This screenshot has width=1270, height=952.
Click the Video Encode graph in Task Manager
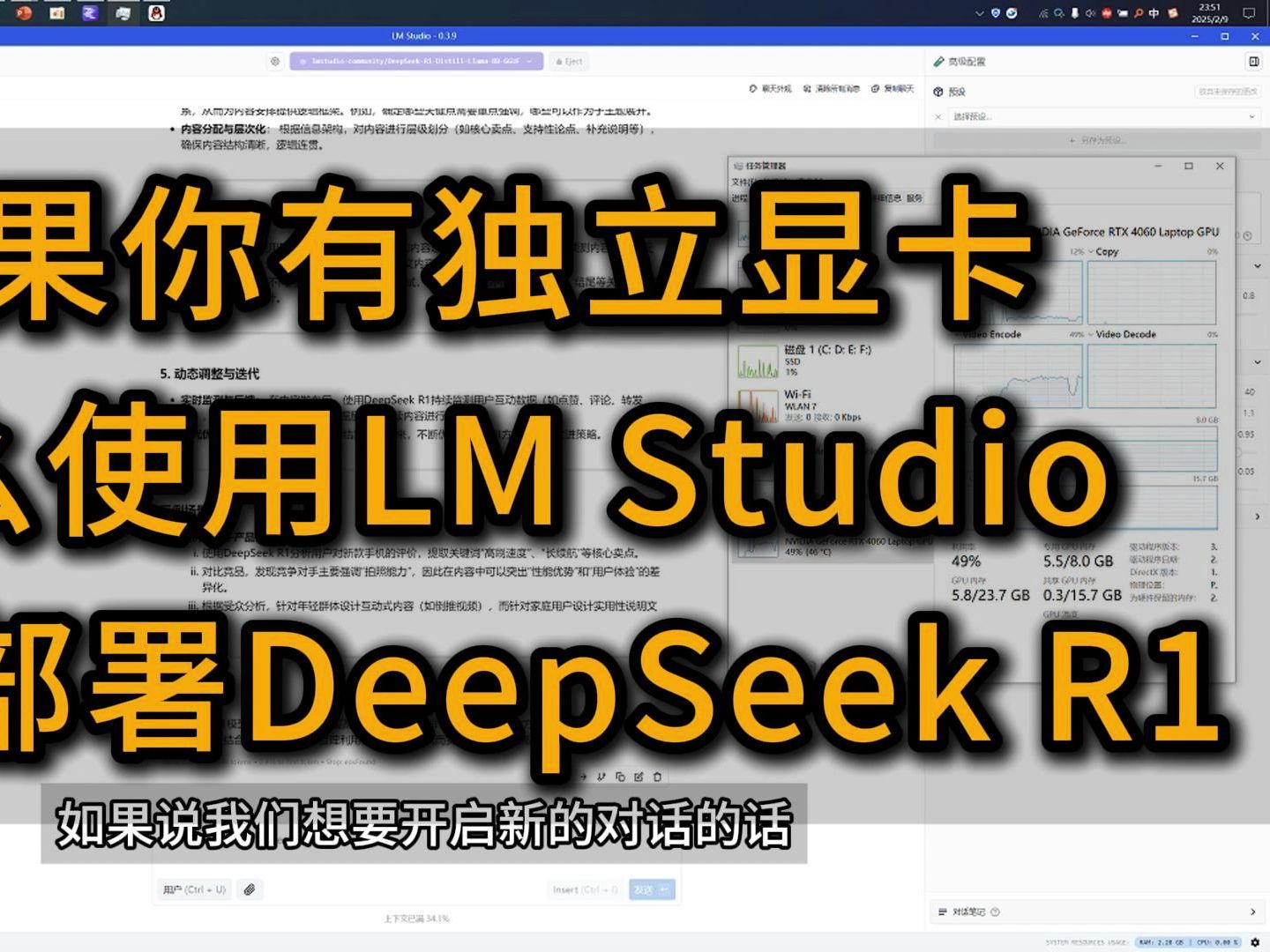point(1019,376)
